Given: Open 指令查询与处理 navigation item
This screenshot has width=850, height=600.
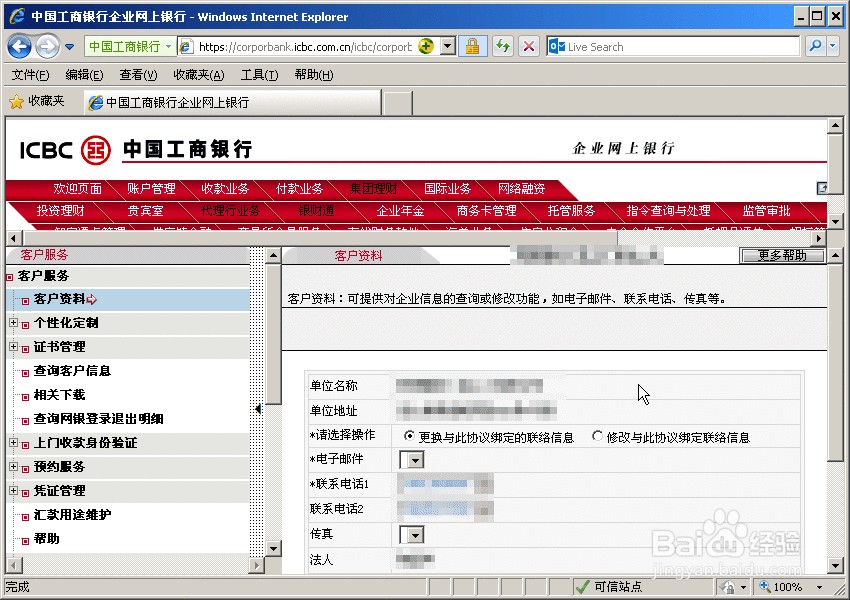Looking at the screenshot, I should click(668, 211).
